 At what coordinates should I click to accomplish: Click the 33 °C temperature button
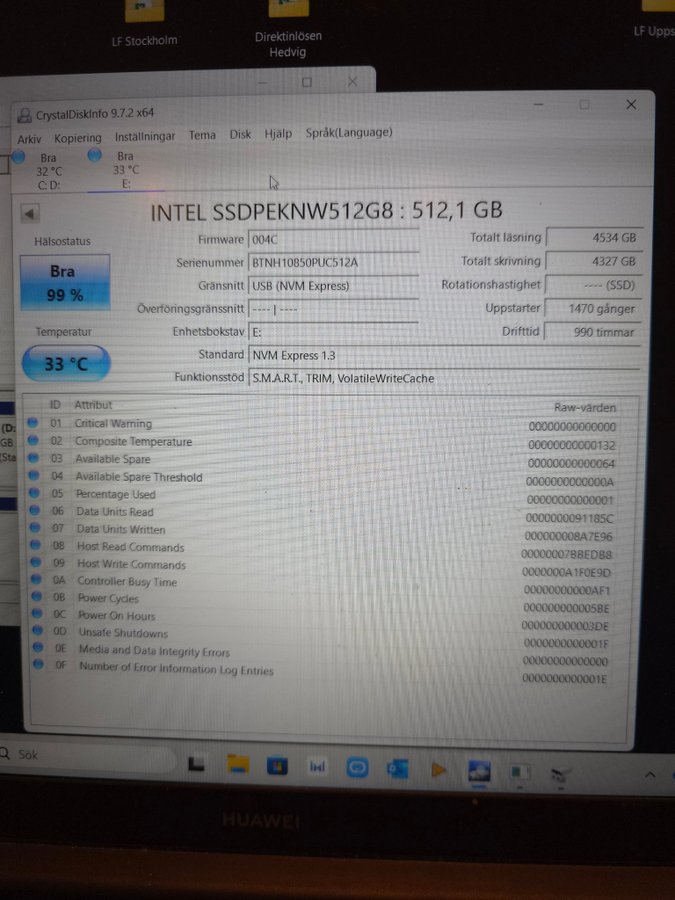coord(66,364)
